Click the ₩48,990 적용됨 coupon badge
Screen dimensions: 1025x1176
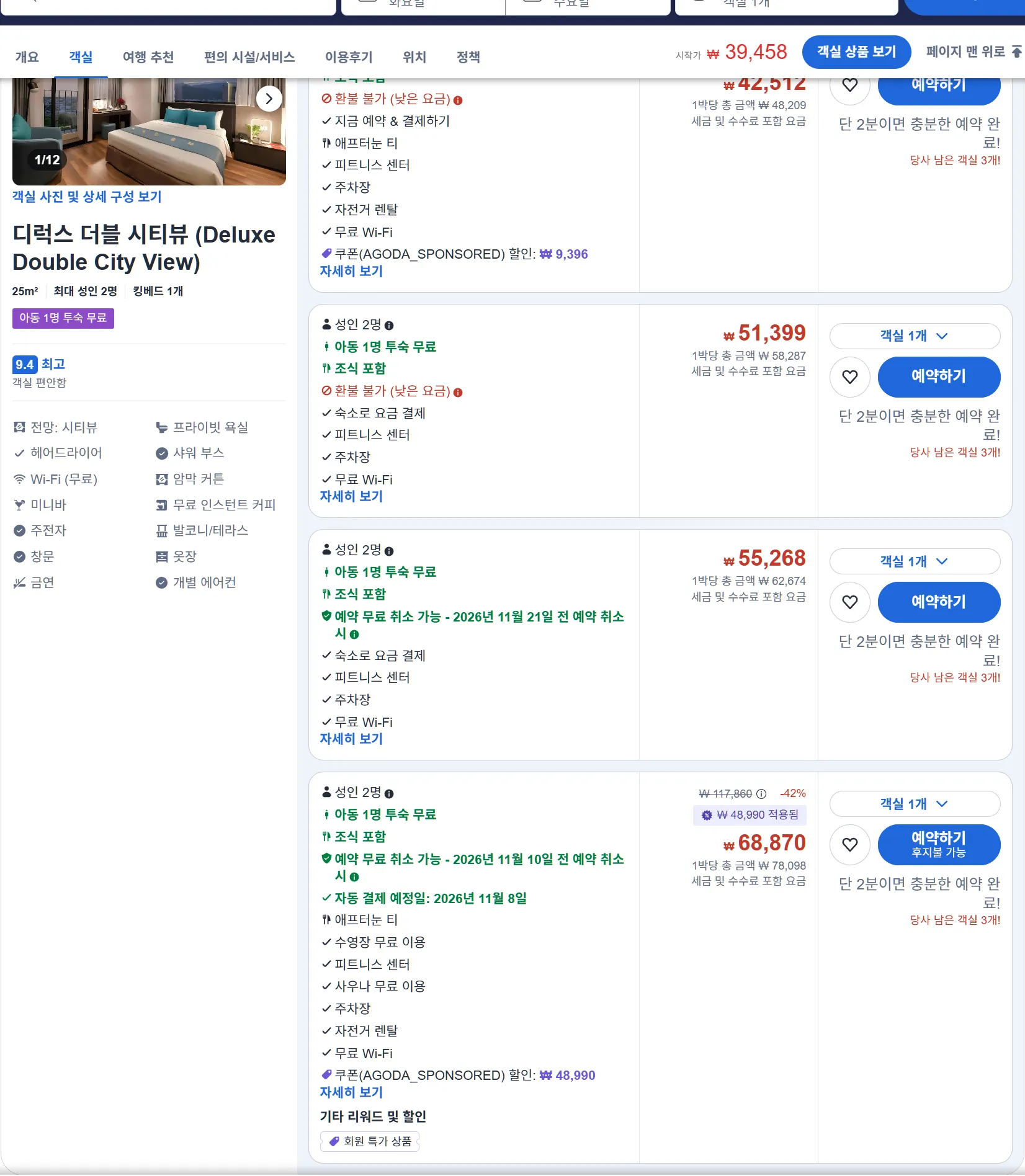[x=750, y=815]
